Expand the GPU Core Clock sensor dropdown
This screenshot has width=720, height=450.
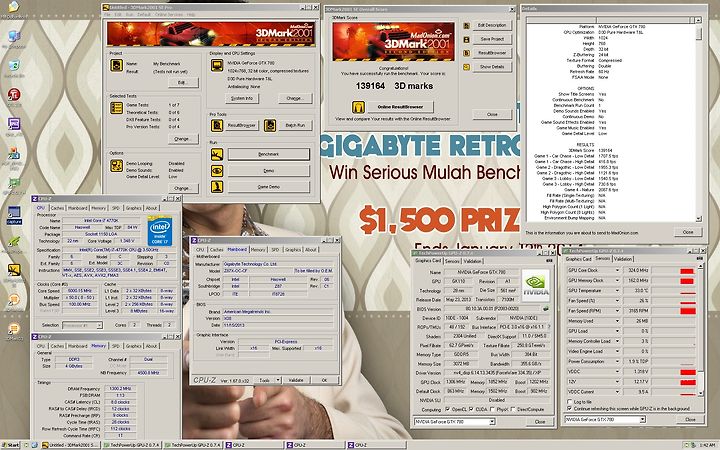[617, 270]
